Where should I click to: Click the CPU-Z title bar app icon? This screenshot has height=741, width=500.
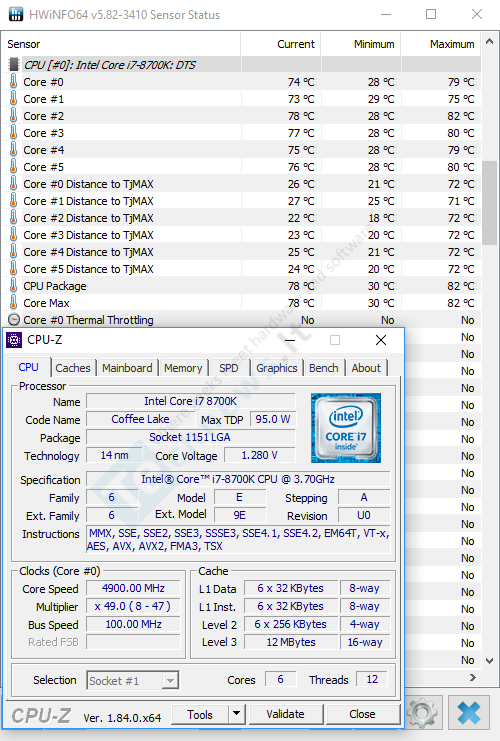click(14, 340)
